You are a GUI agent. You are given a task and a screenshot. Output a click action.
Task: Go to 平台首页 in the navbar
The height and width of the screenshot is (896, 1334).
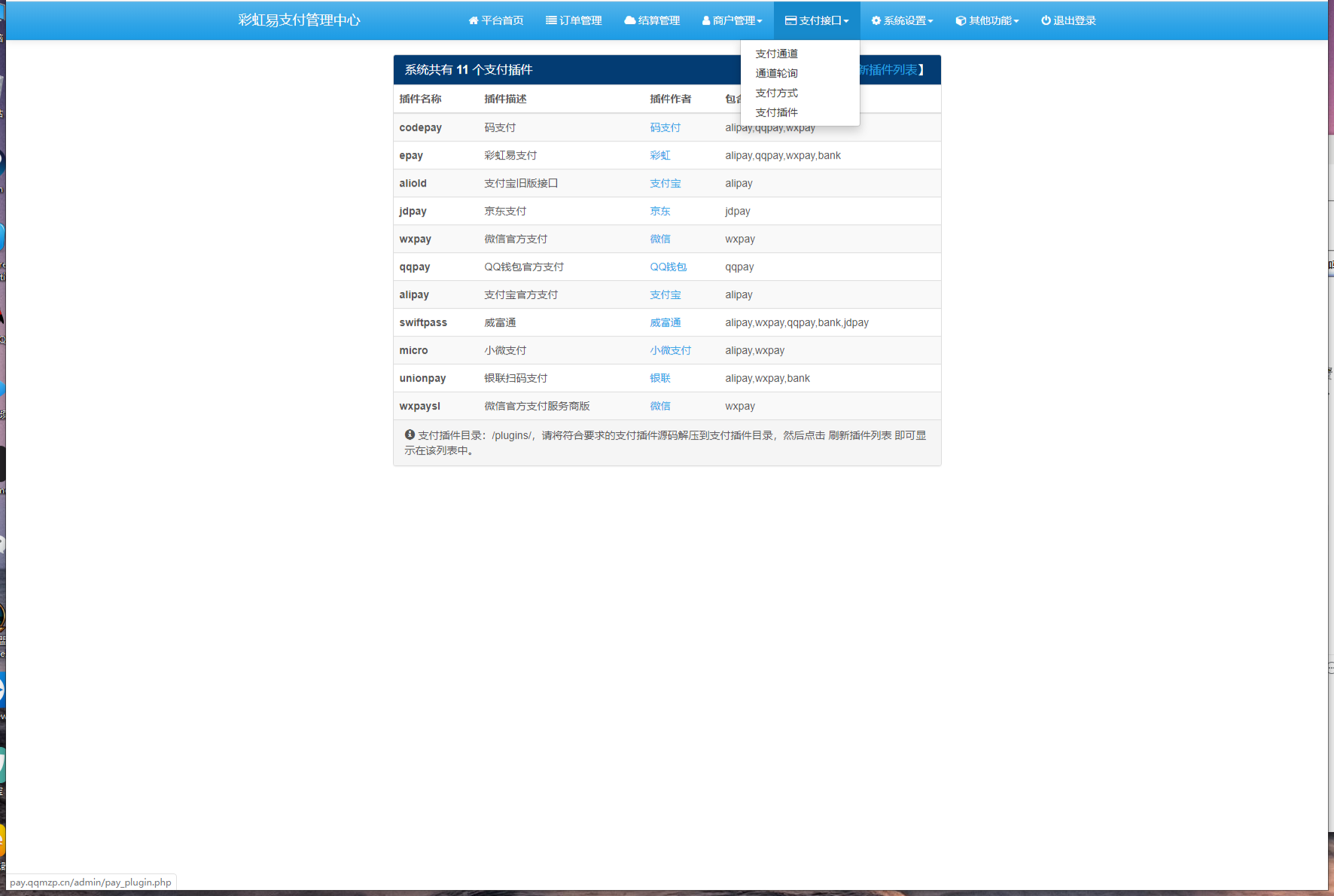coord(495,21)
